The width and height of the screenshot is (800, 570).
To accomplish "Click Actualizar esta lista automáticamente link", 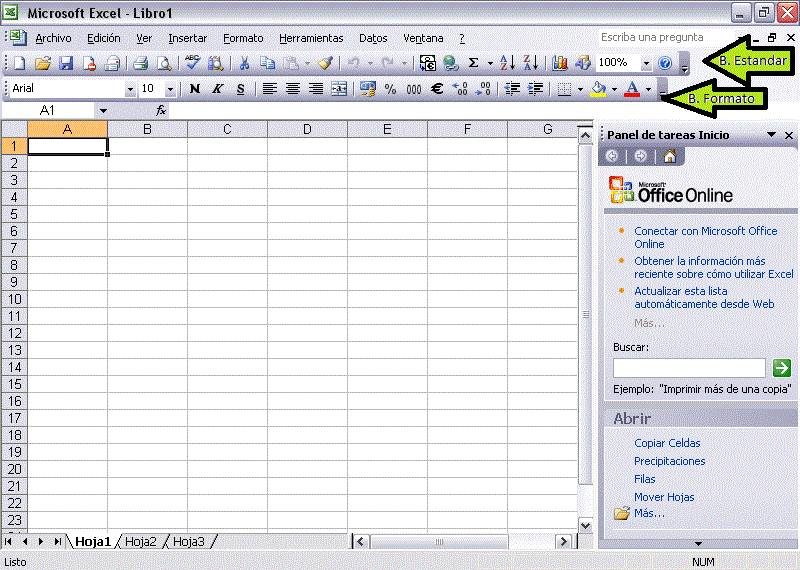I will pyautogui.click(x=704, y=298).
